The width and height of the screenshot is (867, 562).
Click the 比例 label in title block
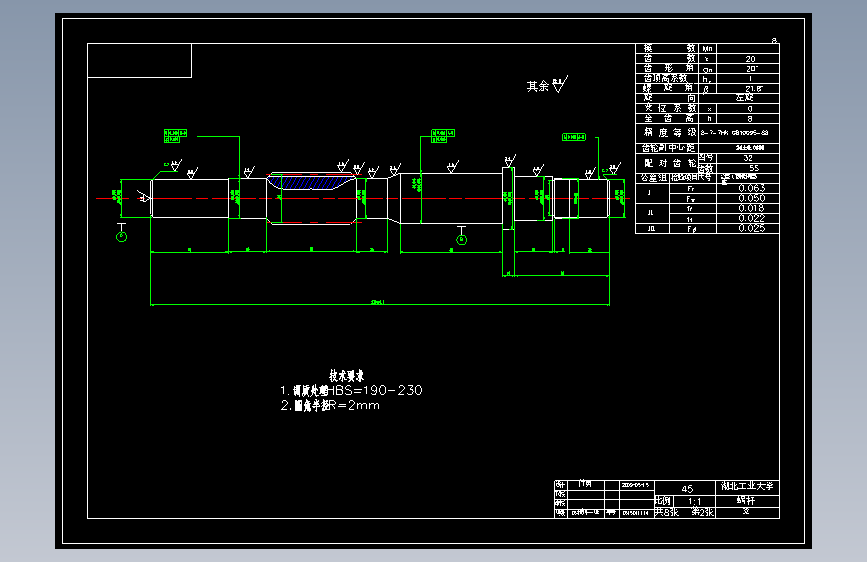(663, 501)
